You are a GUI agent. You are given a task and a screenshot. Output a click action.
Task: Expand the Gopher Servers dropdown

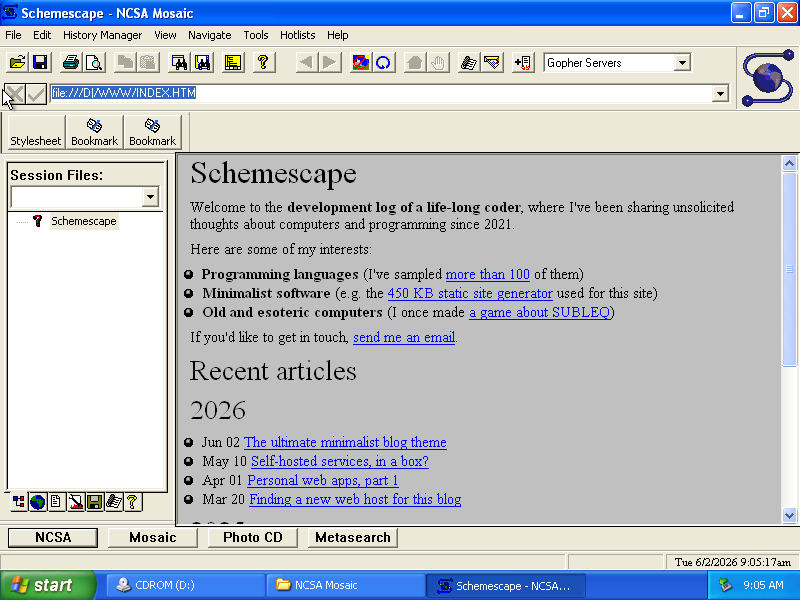coord(682,63)
